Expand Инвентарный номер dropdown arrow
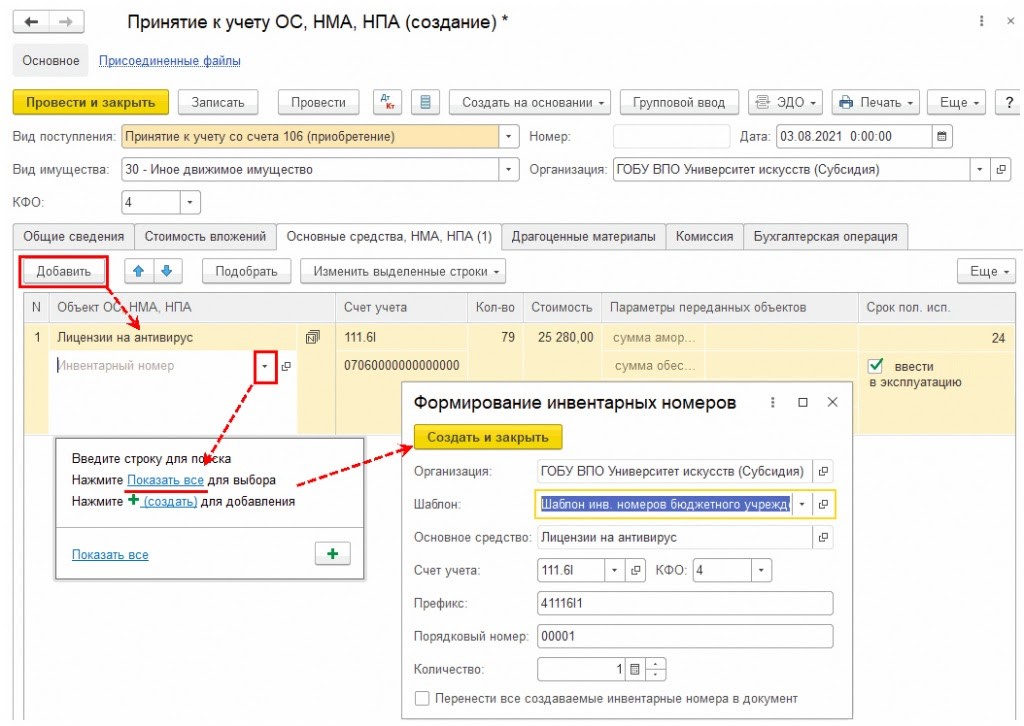 (266, 366)
